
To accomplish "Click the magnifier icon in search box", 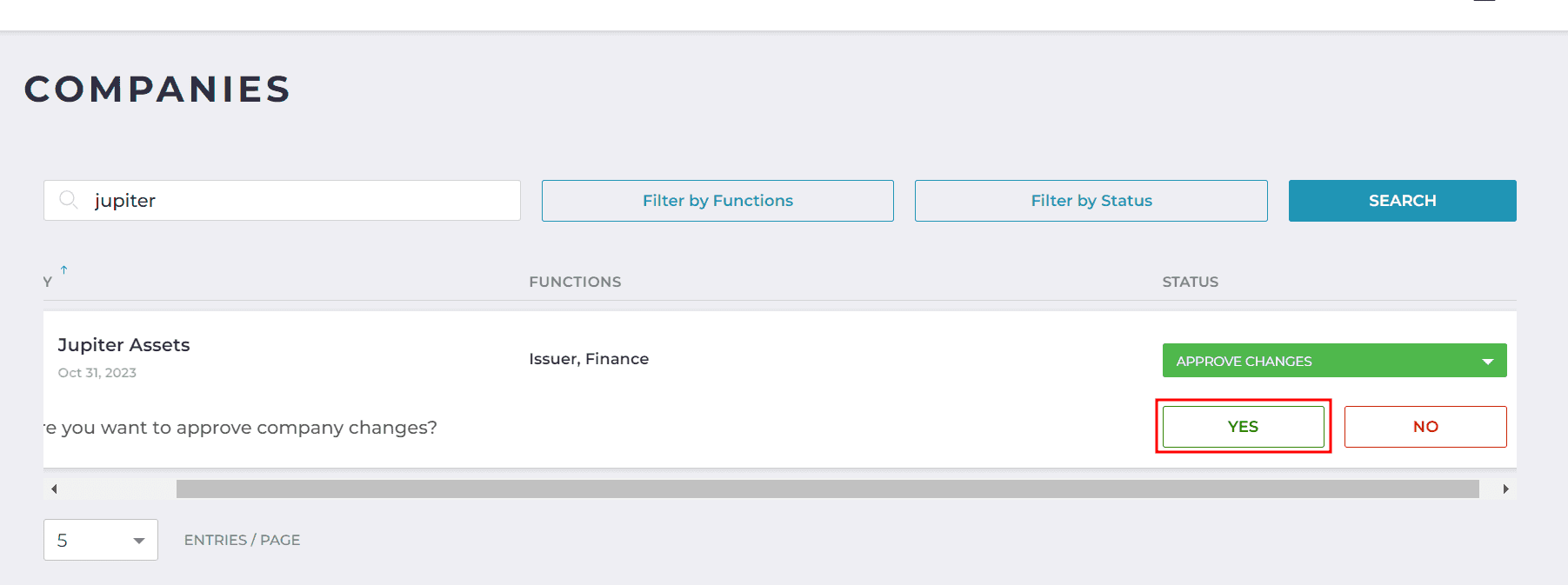I will coord(68,200).
